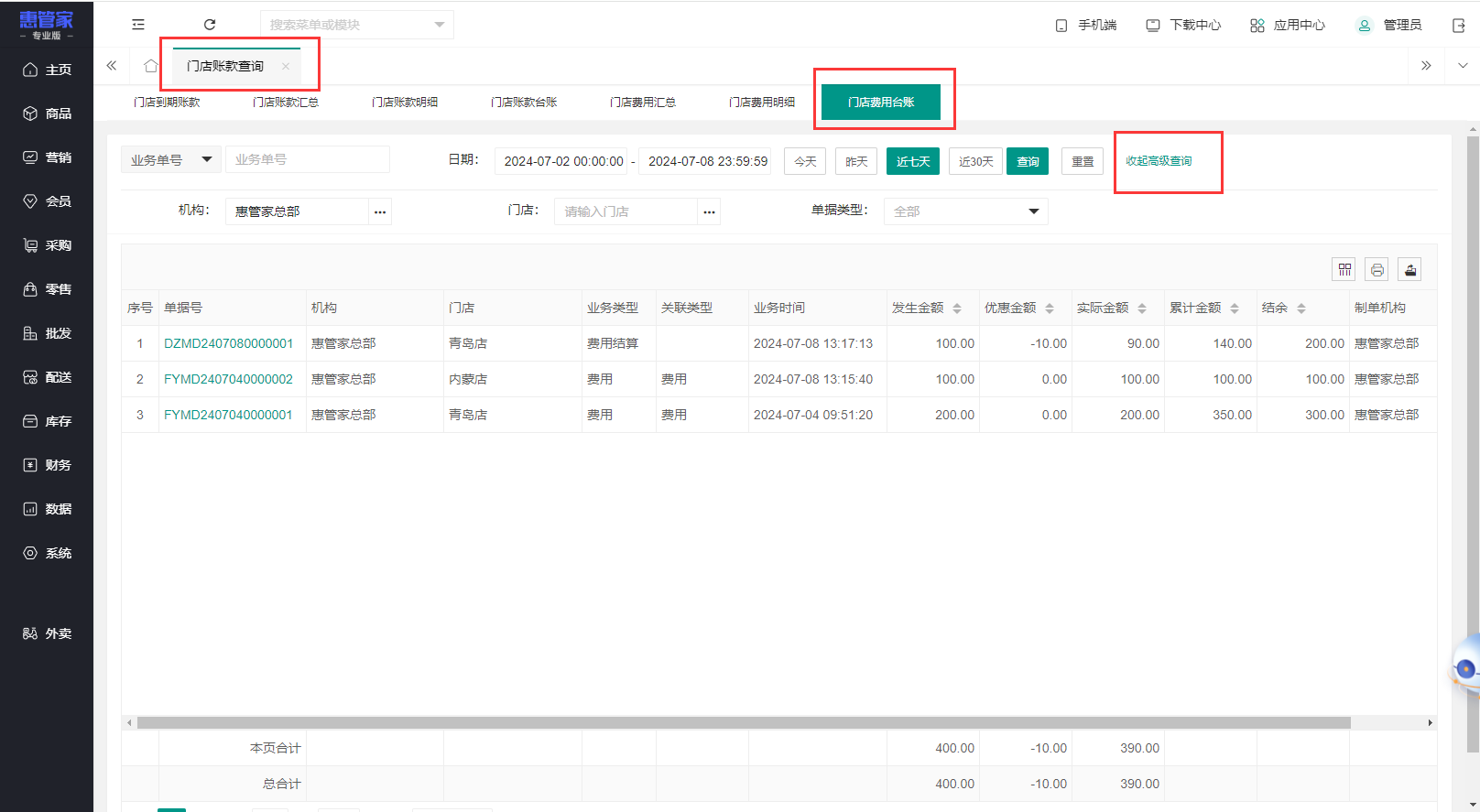Open column settings grid icon
Viewport: 1480px width, 812px height.
tap(1344, 269)
